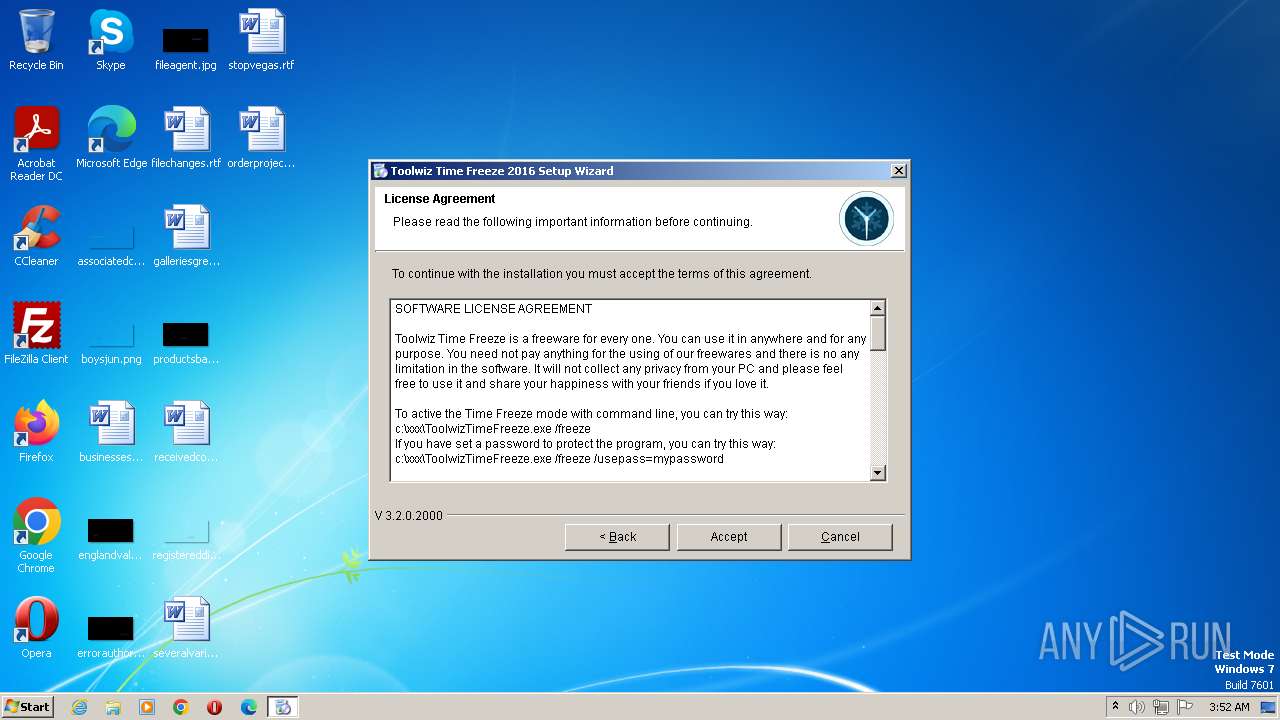Go Back in the setup wizard

coord(617,537)
